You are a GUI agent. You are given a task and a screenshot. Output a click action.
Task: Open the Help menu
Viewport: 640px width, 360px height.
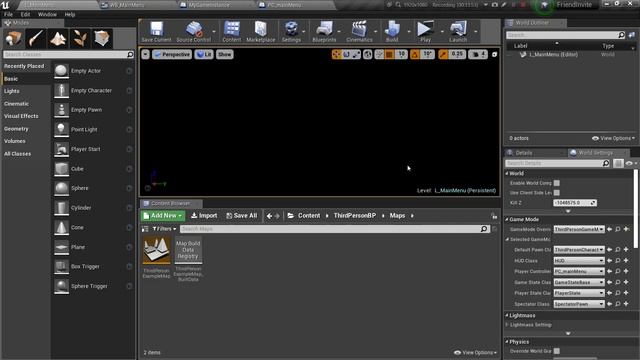pyautogui.click(x=70, y=14)
